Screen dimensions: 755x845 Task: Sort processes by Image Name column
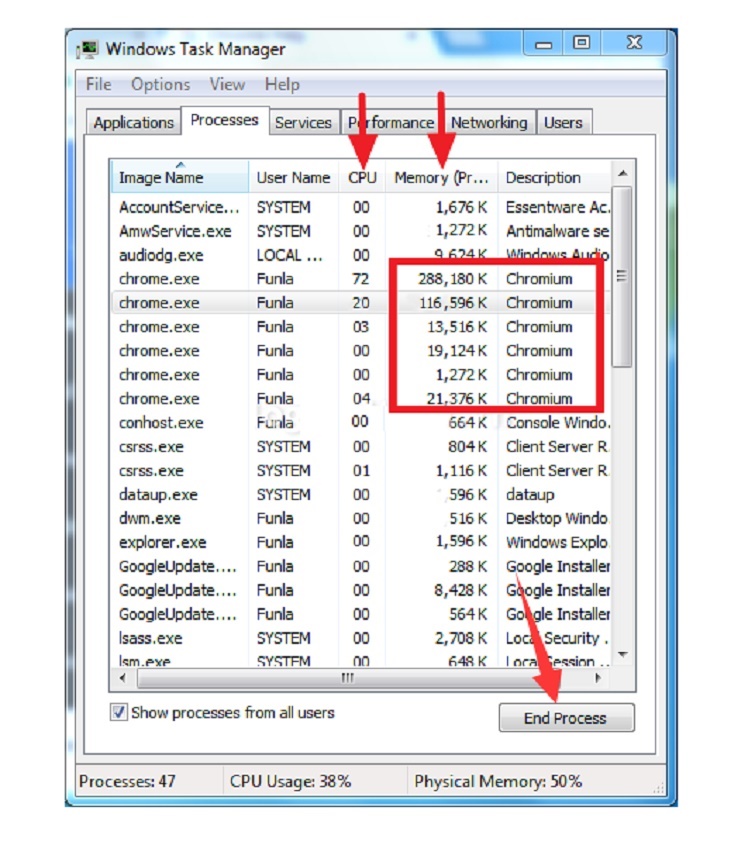point(162,178)
